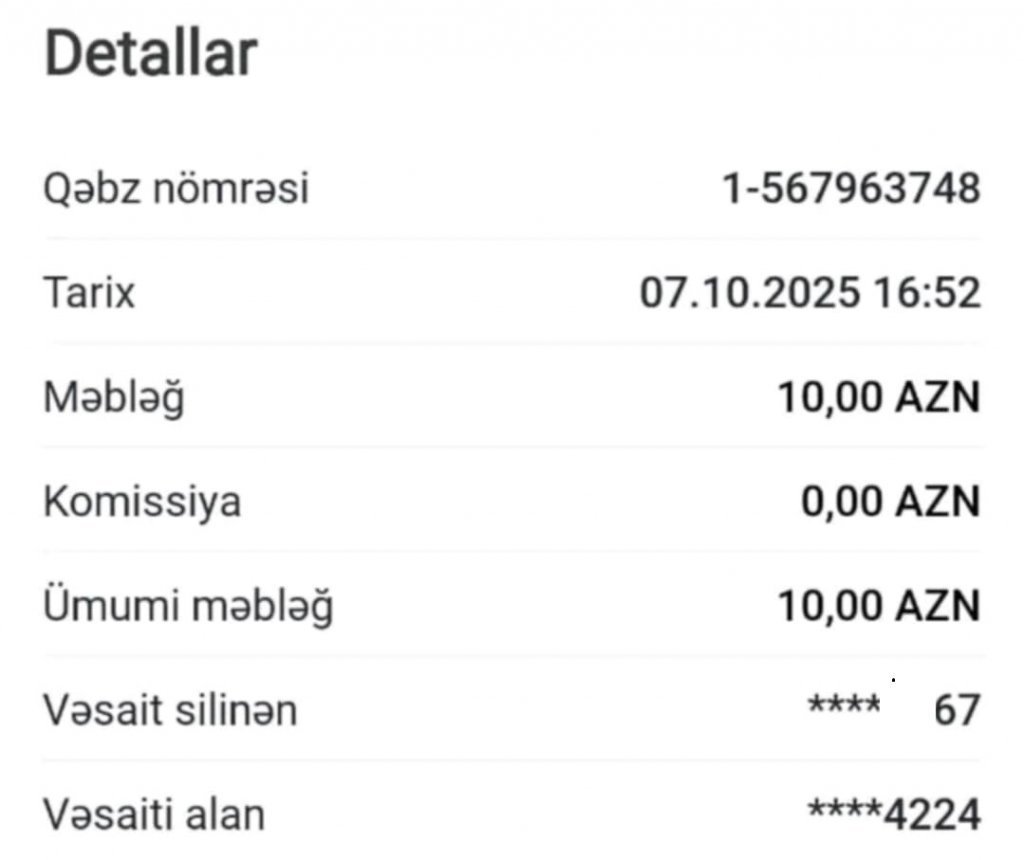Click the divider line below the Komissiya row
1024x860 pixels.
point(512,551)
